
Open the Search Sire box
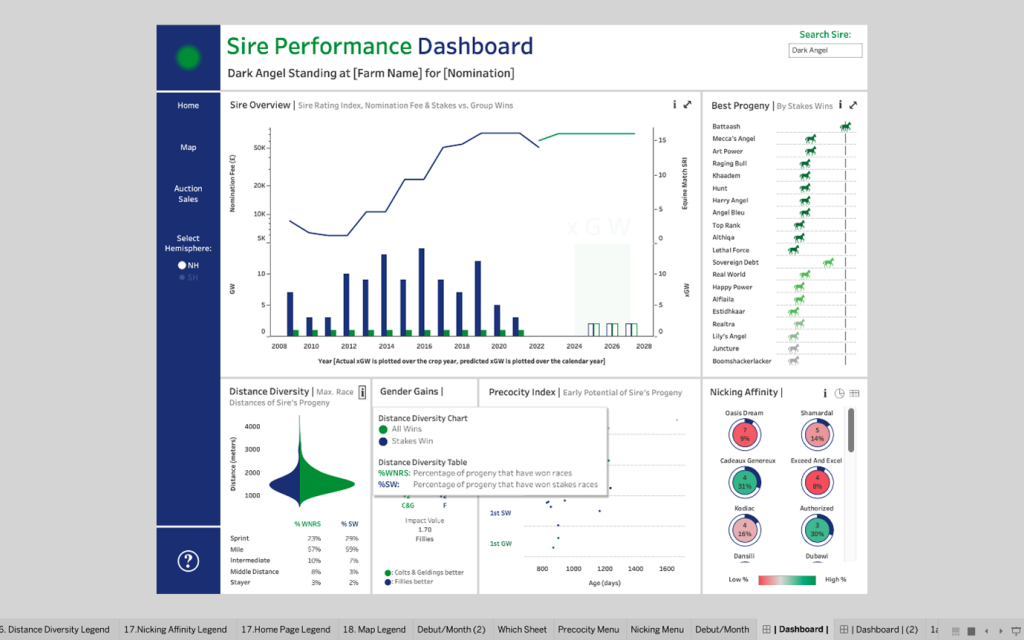point(825,50)
